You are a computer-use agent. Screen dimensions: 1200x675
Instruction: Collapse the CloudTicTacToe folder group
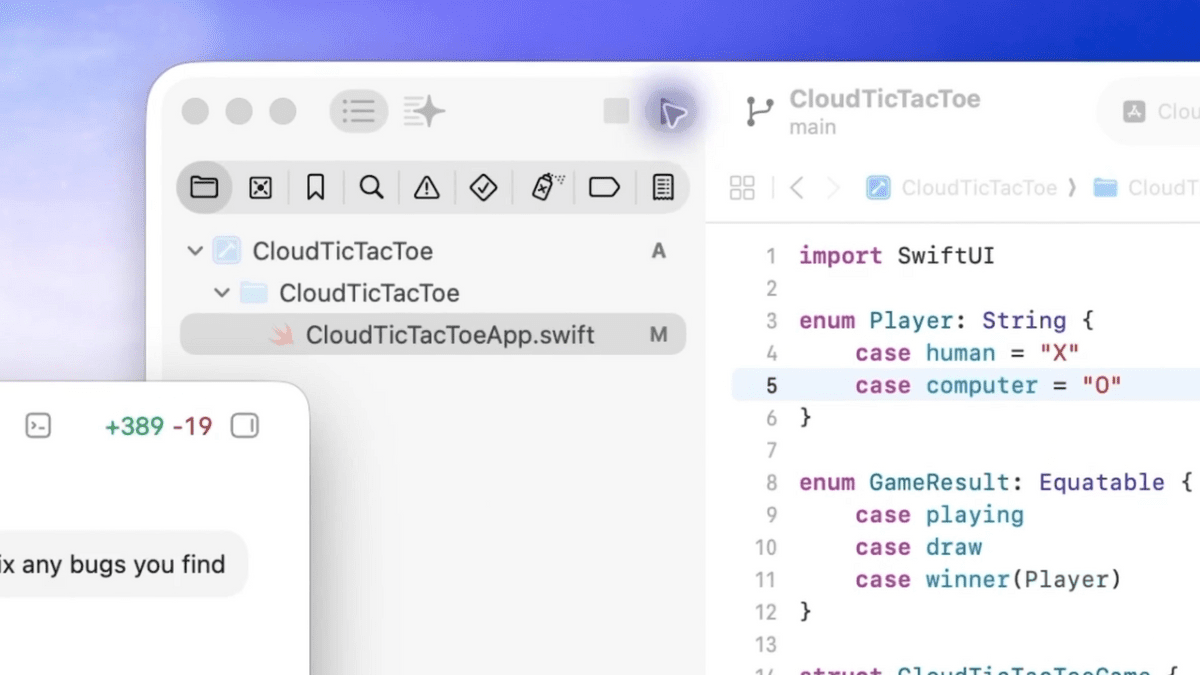222,293
